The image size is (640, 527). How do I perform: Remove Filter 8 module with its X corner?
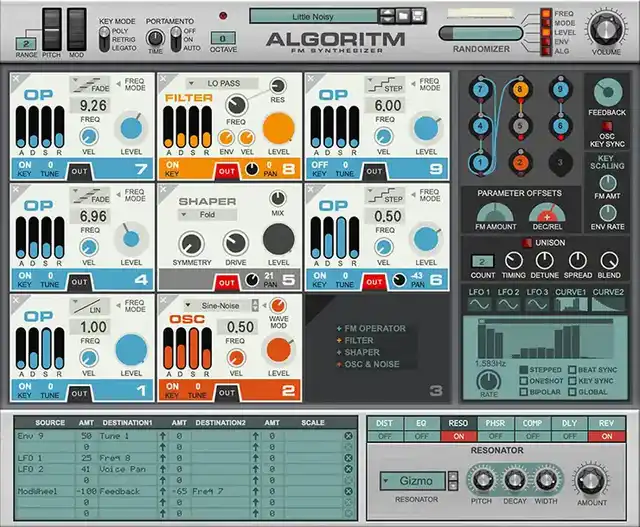163,78
